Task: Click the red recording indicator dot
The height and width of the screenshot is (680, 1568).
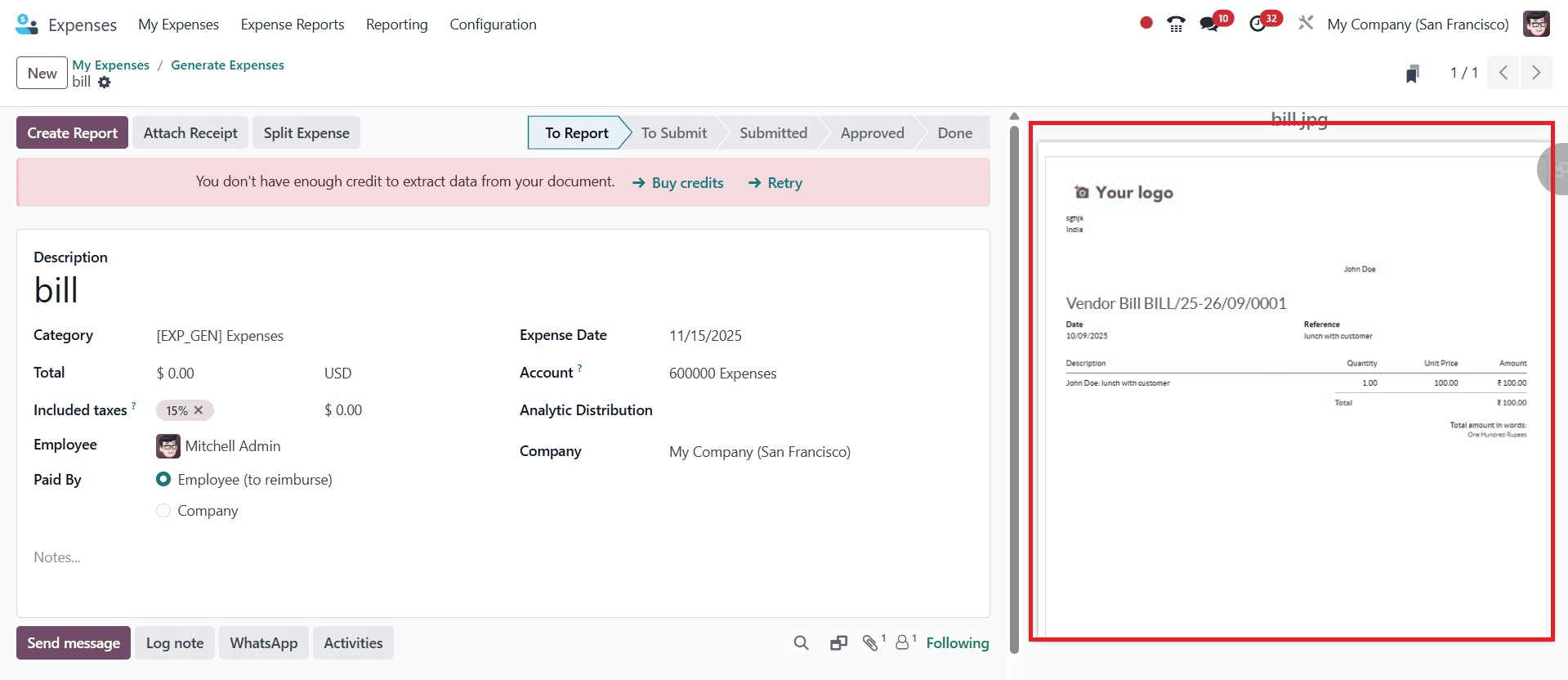Action: pos(1146,23)
